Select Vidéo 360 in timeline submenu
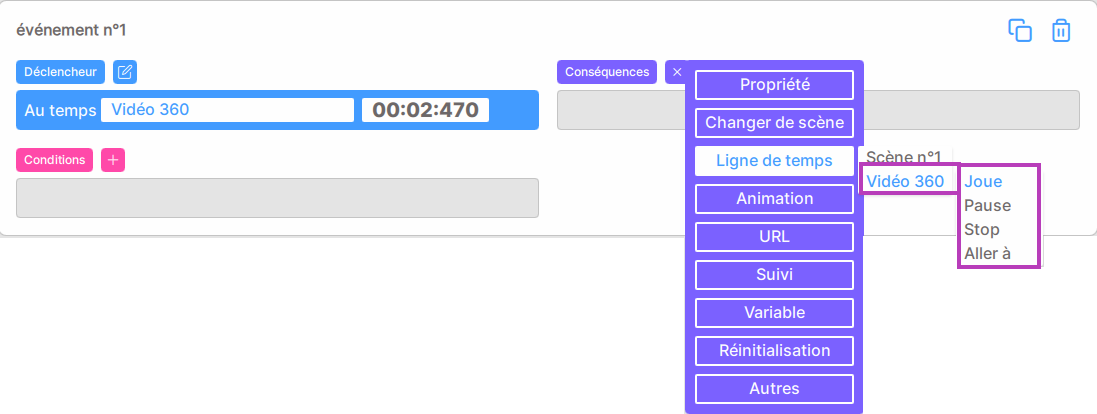Screen dimensions: 1097x414 pos(905,182)
